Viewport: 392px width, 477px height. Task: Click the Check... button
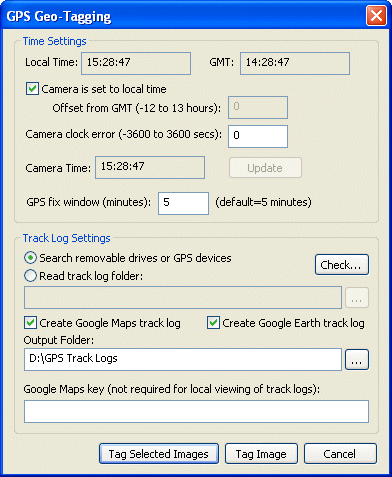(x=342, y=265)
